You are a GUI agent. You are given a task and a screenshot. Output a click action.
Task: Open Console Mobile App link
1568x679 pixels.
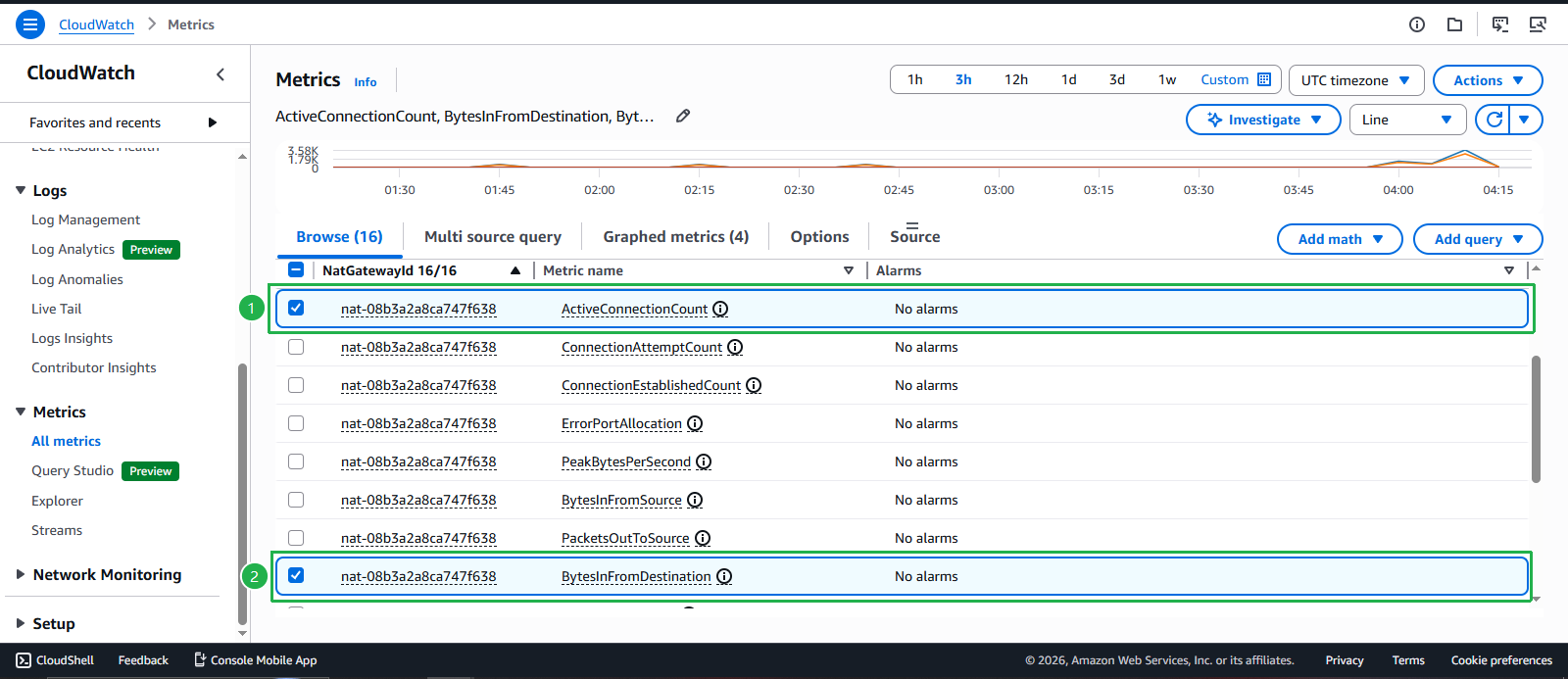click(x=255, y=660)
